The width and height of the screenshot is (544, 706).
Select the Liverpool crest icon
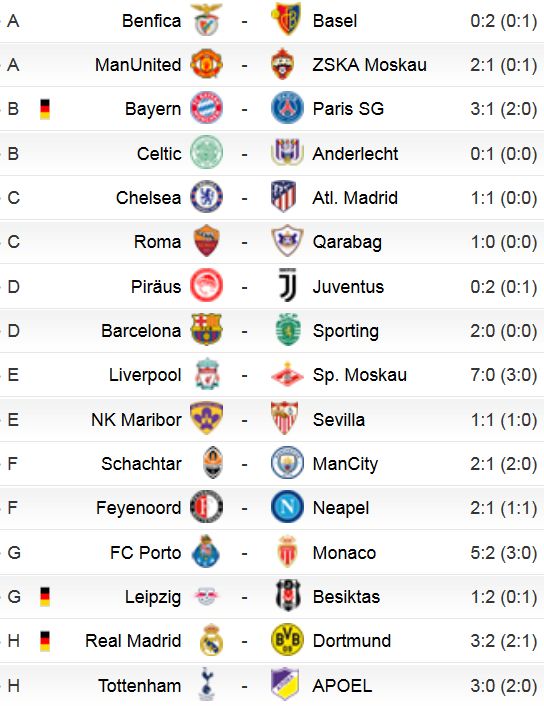coord(207,374)
